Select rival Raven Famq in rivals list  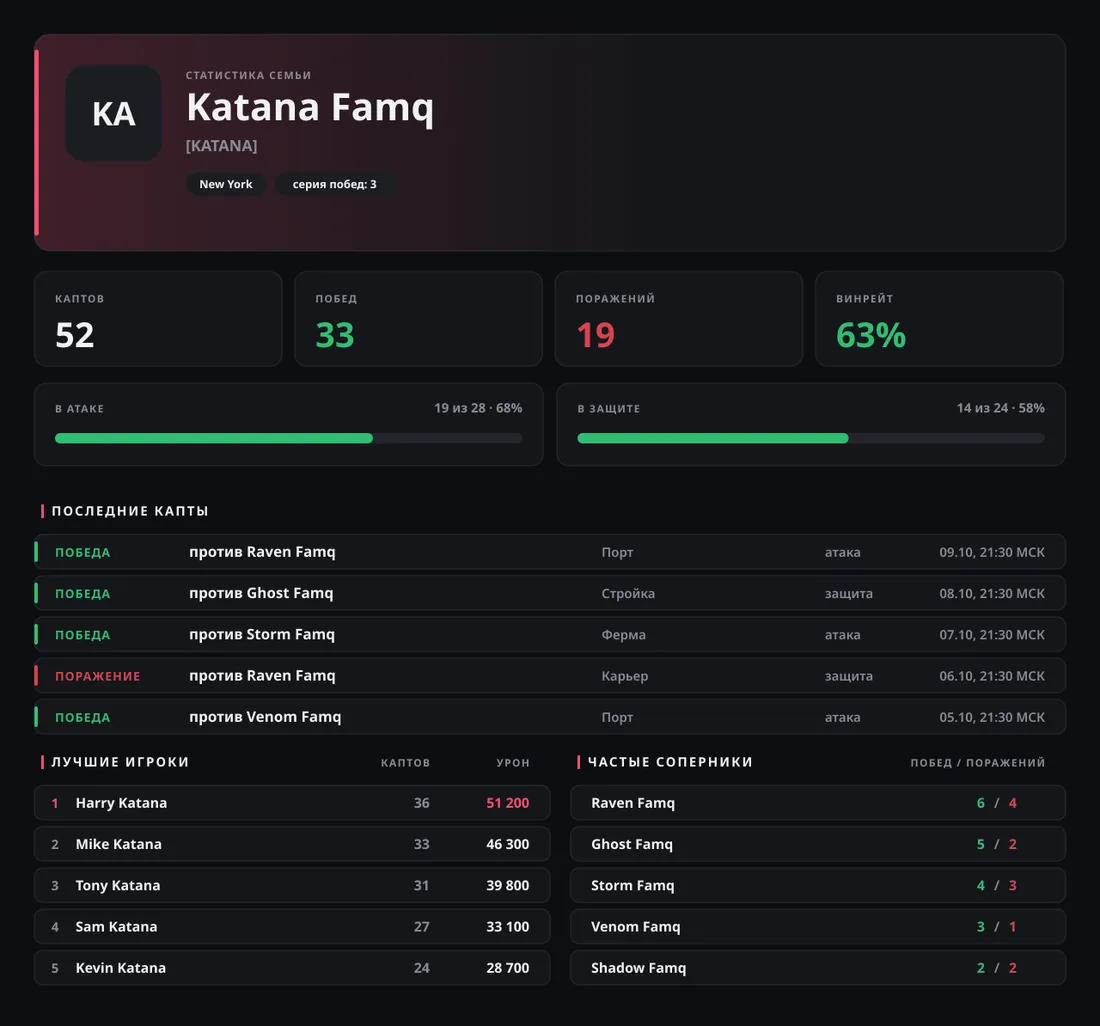point(818,803)
